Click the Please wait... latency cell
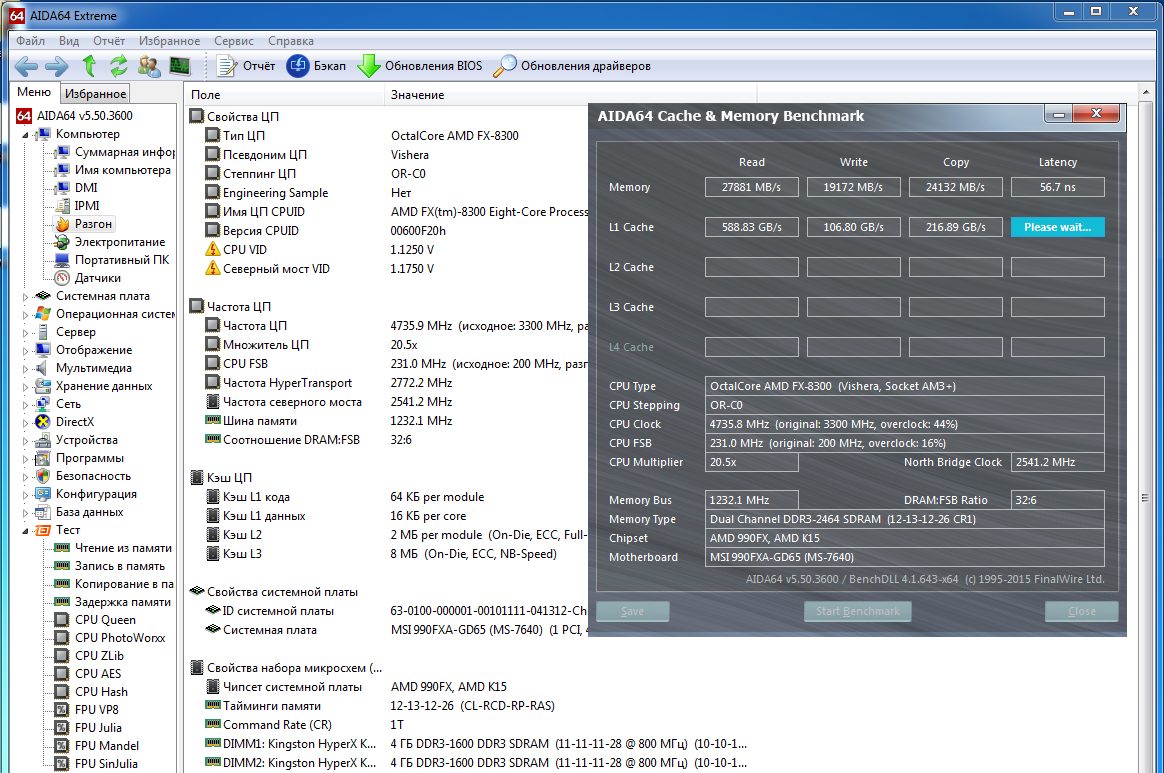This screenshot has width=1164, height=773. (1057, 227)
